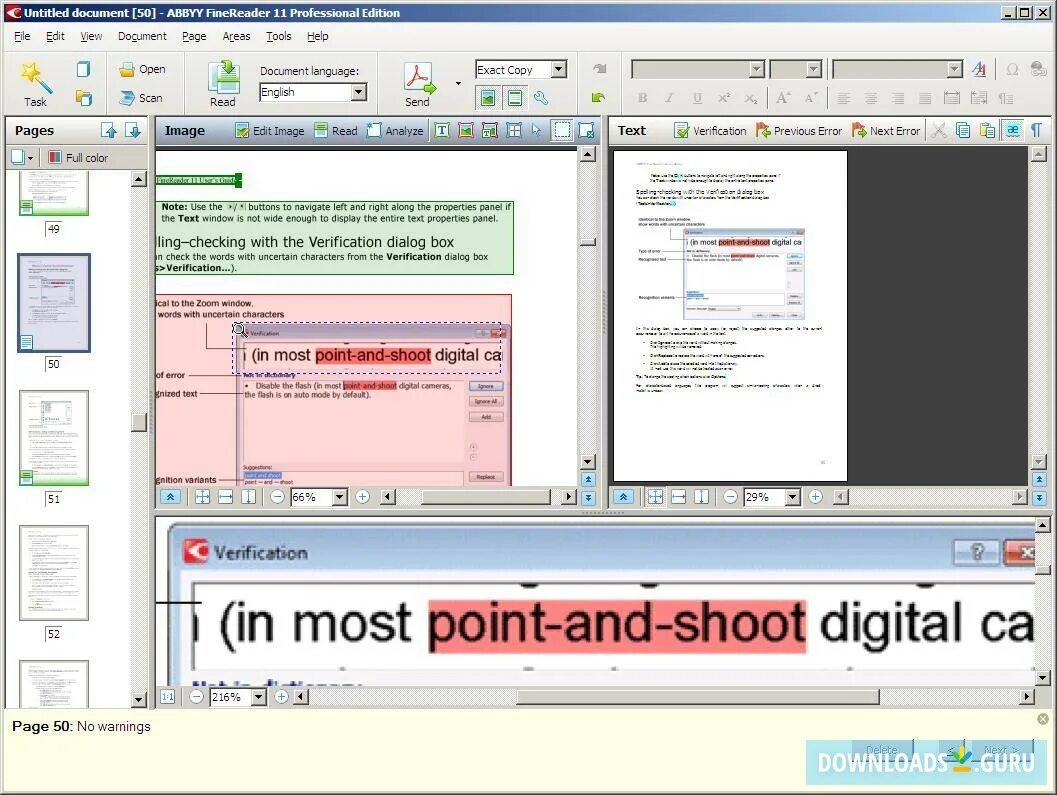Toggle keep pictures option button
This screenshot has width=1057, height=795.
(x=488, y=98)
